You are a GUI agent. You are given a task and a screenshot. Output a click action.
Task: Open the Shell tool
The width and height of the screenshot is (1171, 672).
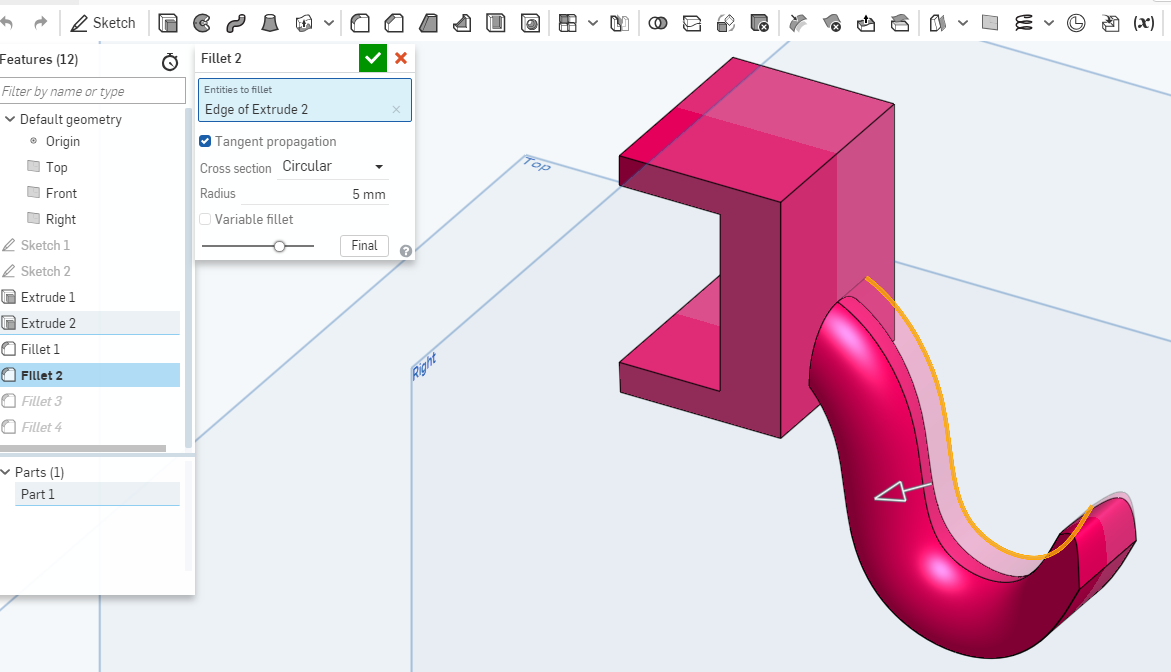pos(496,22)
